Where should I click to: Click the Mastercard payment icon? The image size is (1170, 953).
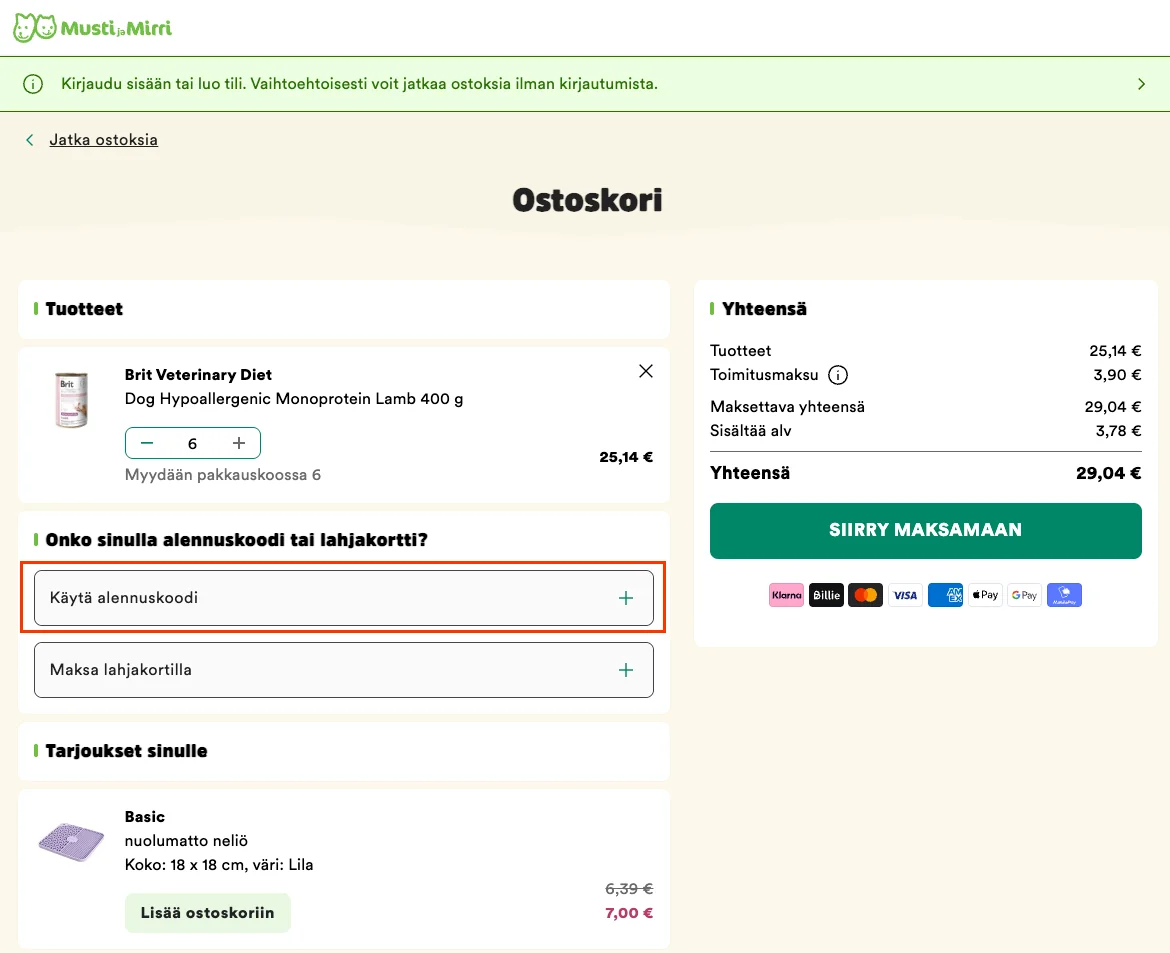coord(866,595)
